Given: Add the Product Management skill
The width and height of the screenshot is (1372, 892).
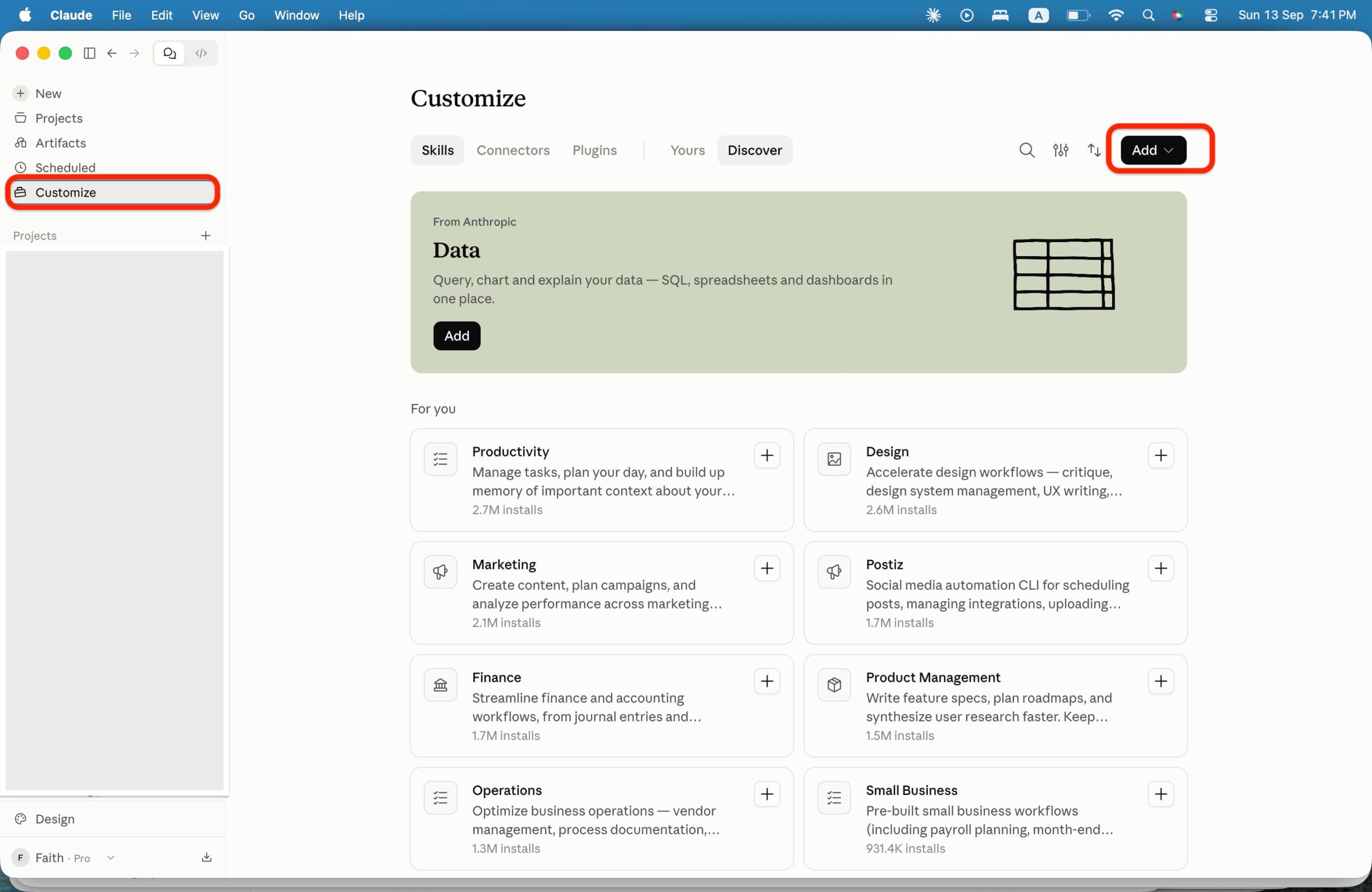Looking at the screenshot, I should click(1160, 681).
